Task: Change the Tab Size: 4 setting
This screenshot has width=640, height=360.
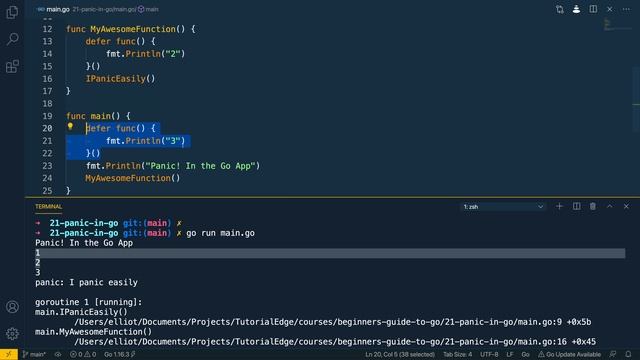Action: point(458,354)
